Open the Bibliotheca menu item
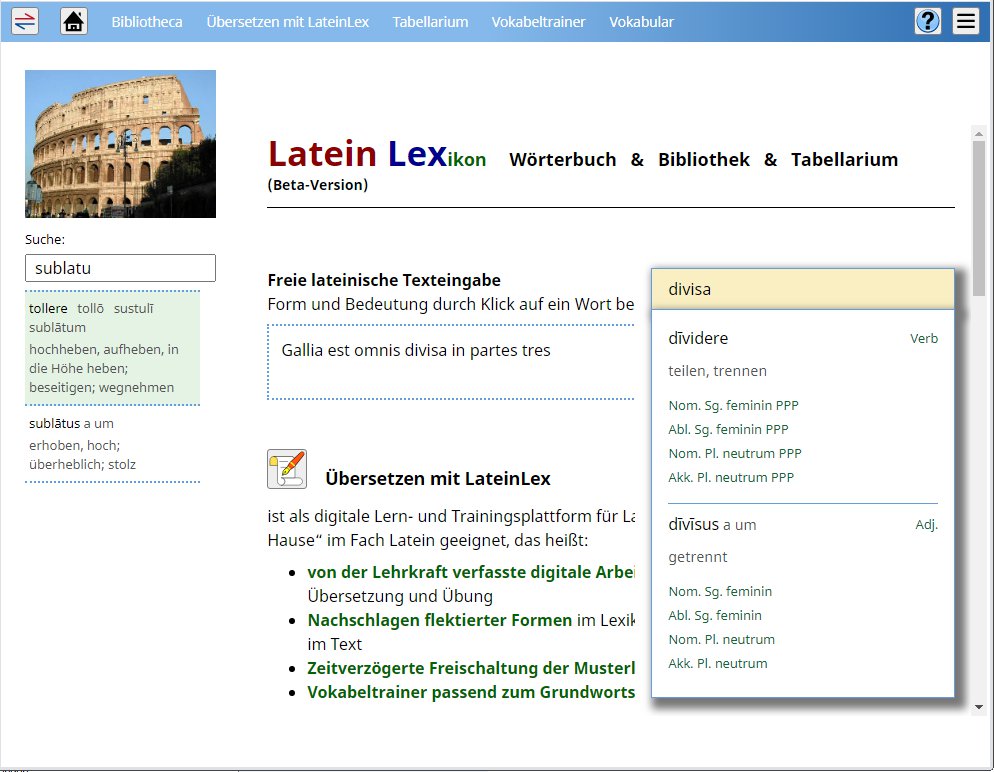 [x=147, y=22]
